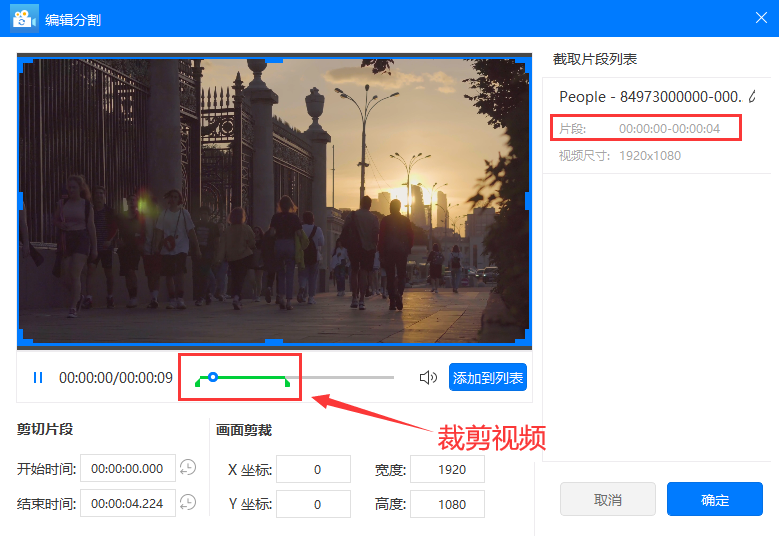779x536 pixels.
Task: Click the 截取片段列表 heading
Action: [595, 59]
